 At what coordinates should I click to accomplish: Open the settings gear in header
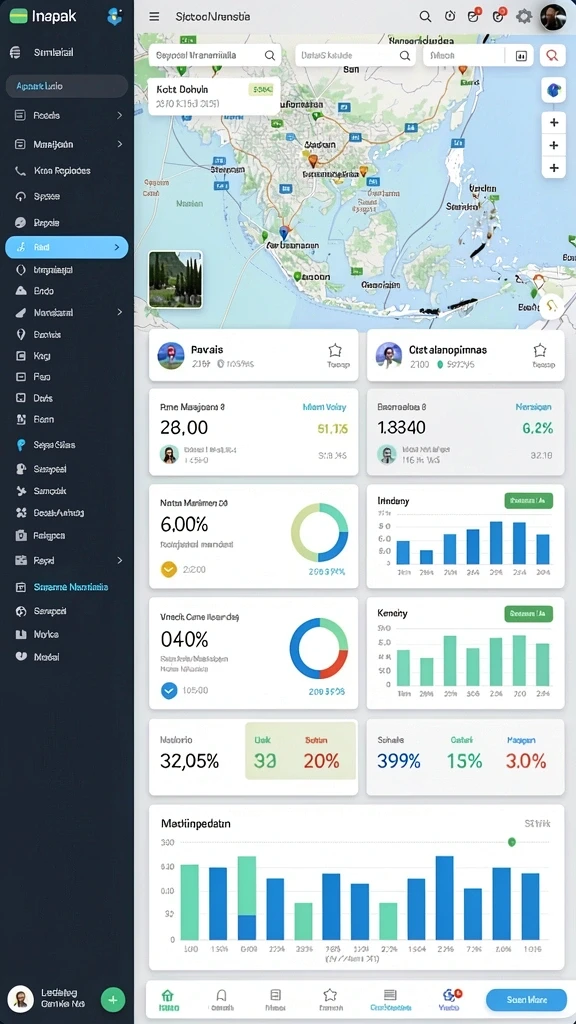click(x=524, y=17)
